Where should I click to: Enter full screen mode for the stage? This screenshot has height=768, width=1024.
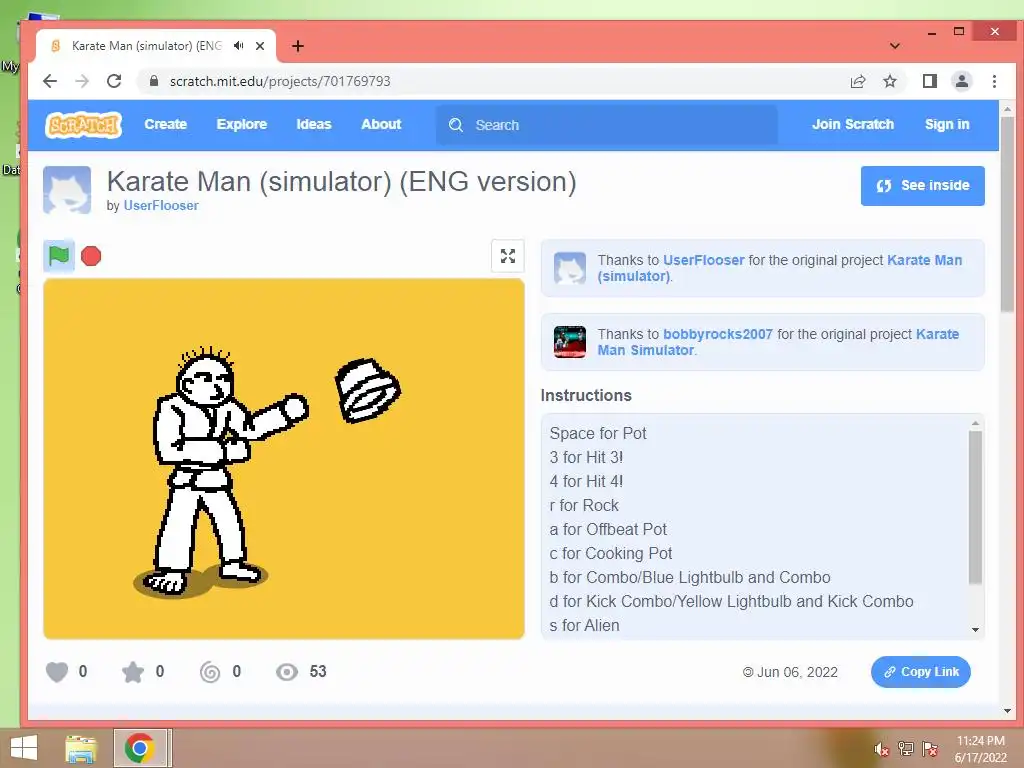[x=507, y=256]
